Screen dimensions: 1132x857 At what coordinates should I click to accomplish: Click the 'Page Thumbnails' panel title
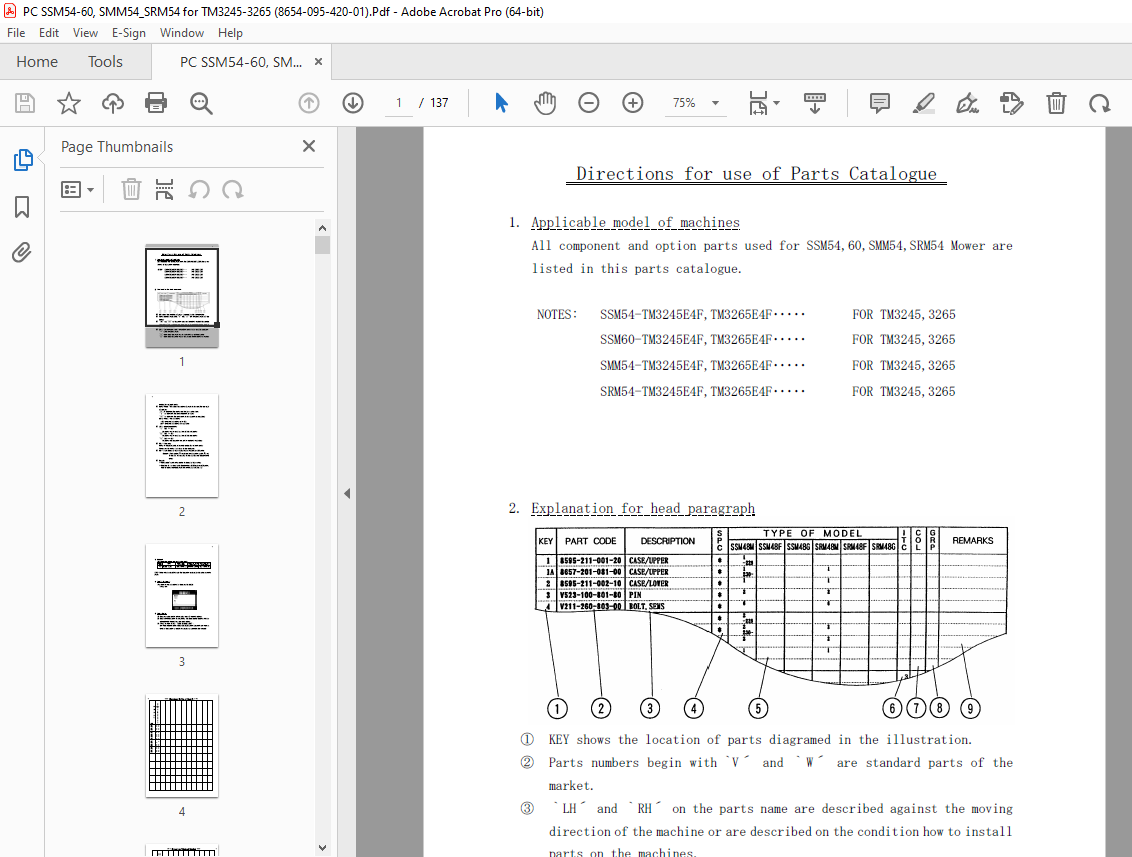[117, 147]
